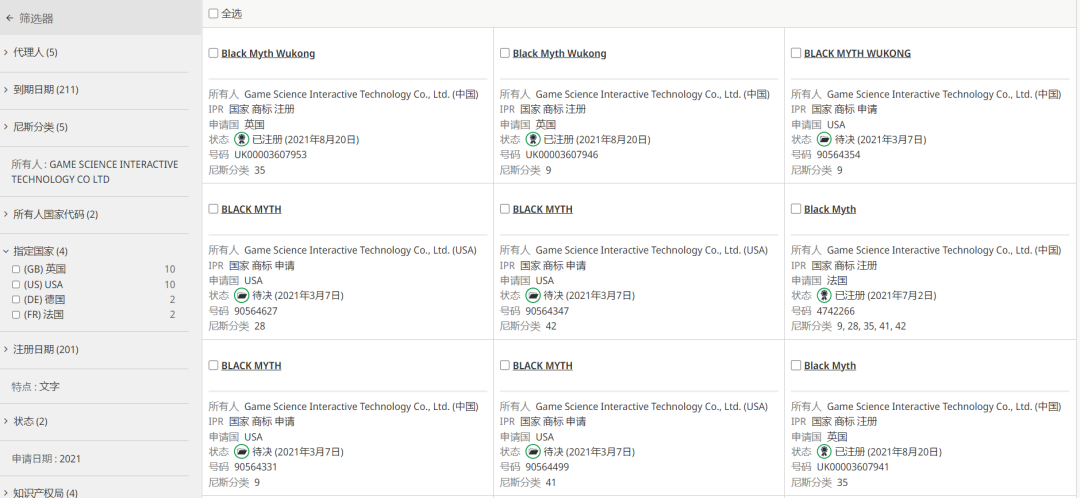1080x498 pixels.
Task: Check the (DE) 德国 country filter
Action: (16, 300)
